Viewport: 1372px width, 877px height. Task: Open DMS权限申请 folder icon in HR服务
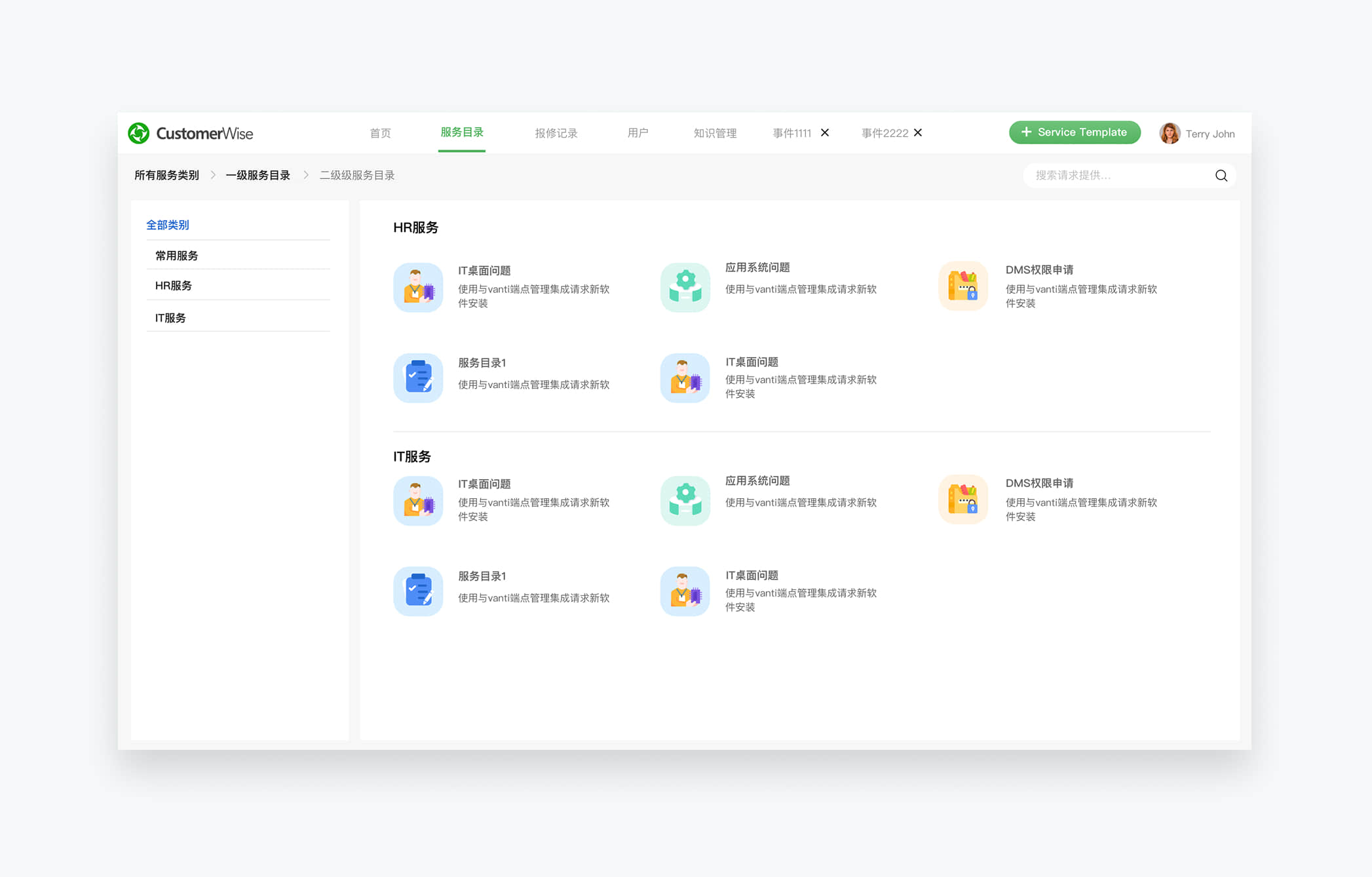point(962,286)
